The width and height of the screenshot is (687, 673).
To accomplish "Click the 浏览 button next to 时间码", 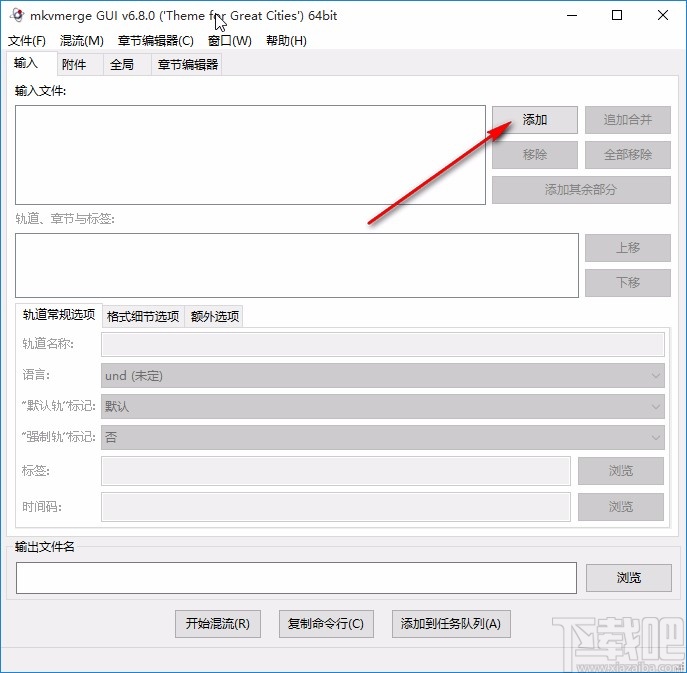I will [x=620, y=507].
